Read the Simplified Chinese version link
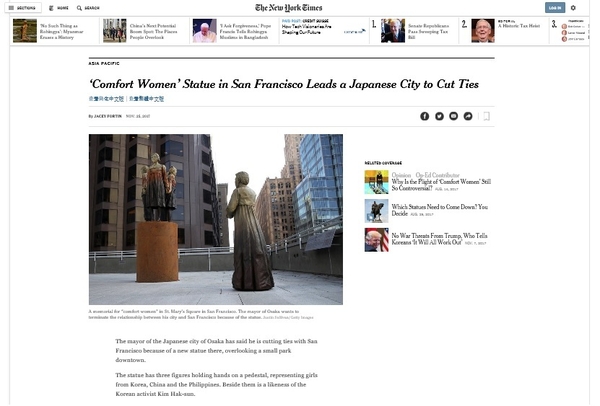Viewport: 600px width, 406px height. 106,99
